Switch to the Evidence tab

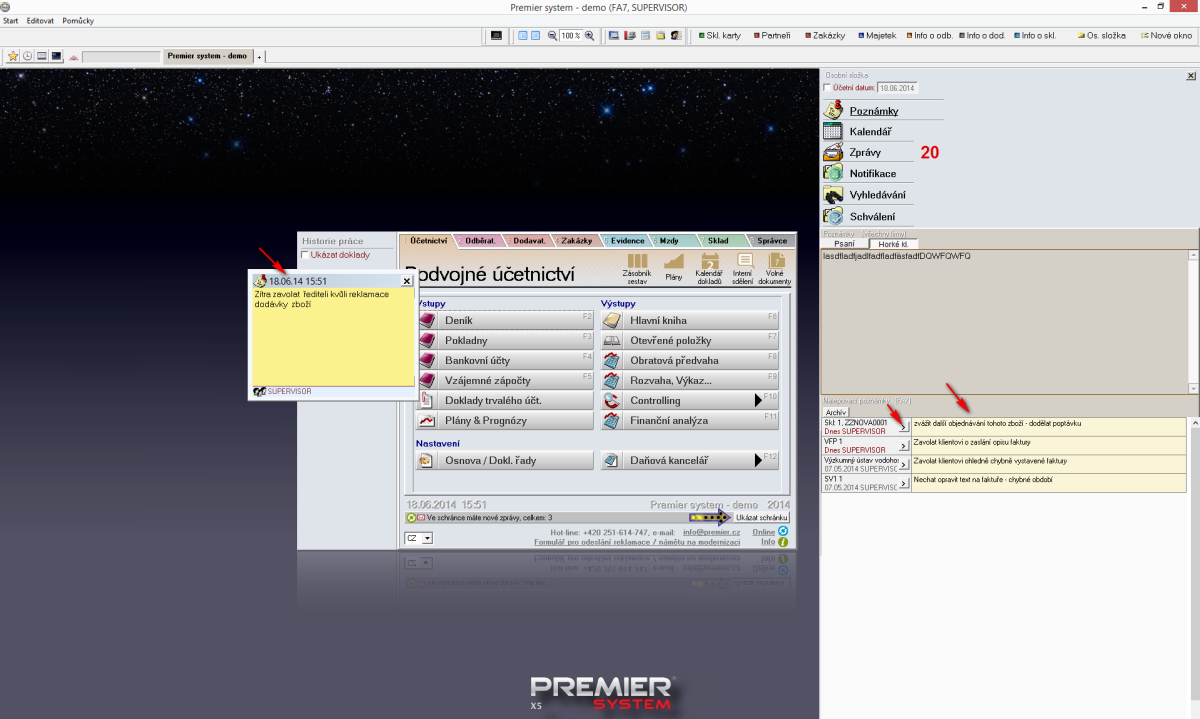[x=628, y=241]
